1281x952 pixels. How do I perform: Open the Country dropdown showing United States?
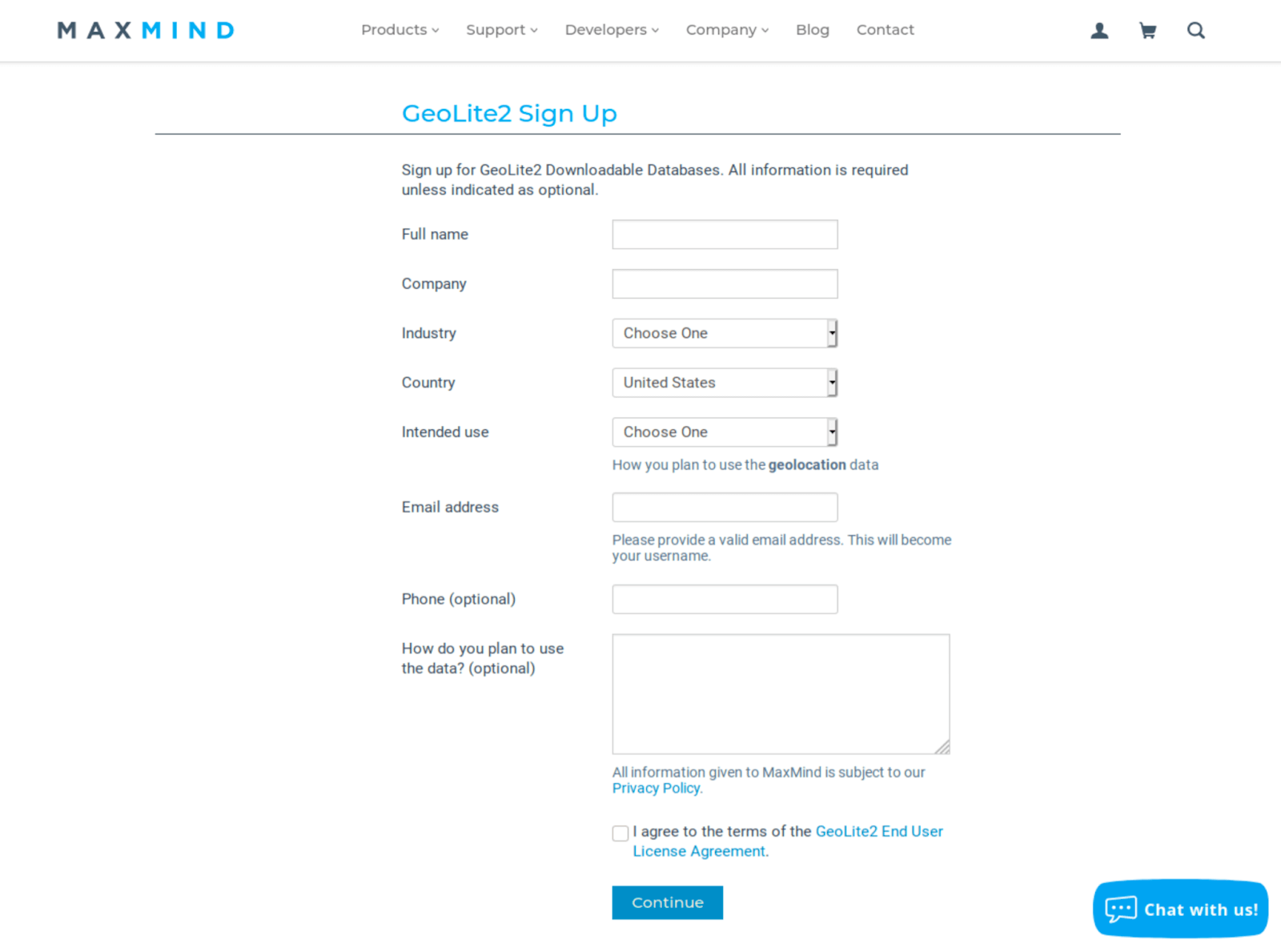[x=725, y=383]
